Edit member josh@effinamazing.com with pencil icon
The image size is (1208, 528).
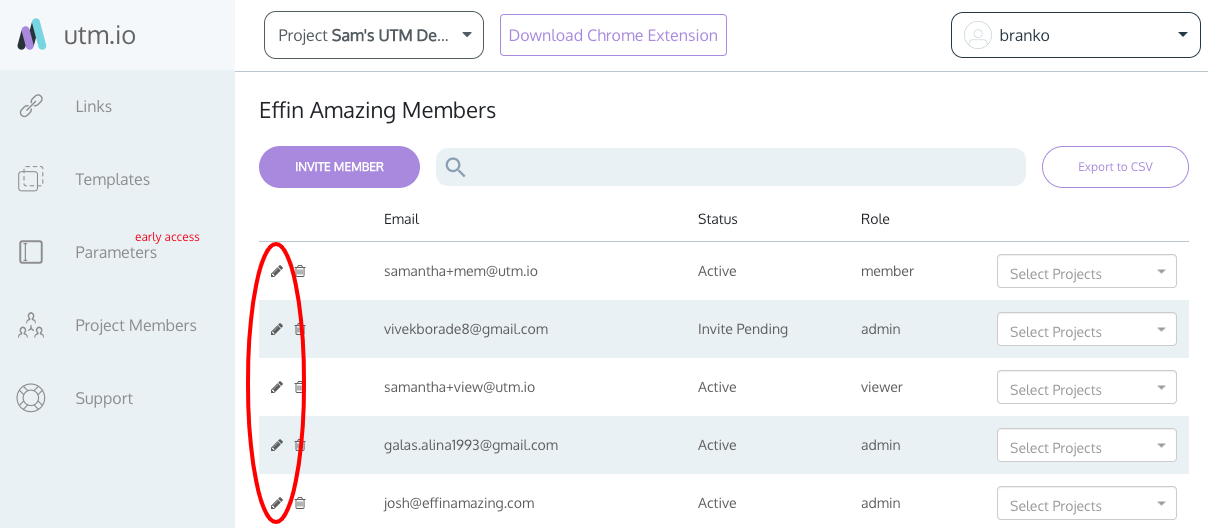pos(277,503)
